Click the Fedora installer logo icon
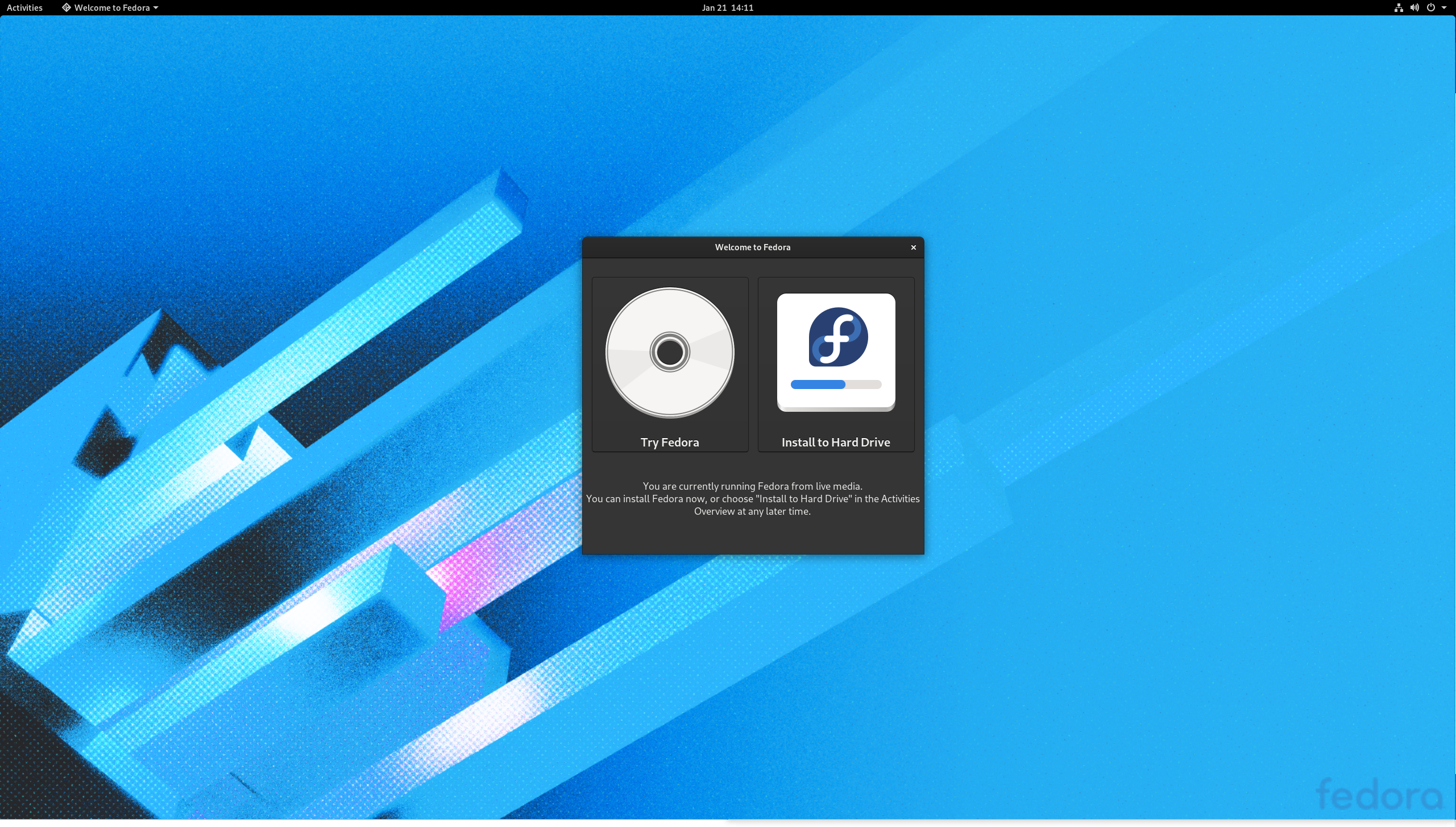Image resolution: width=1456 pixels, height=827 pixels. pyautogui.click(x=836, y=353)
